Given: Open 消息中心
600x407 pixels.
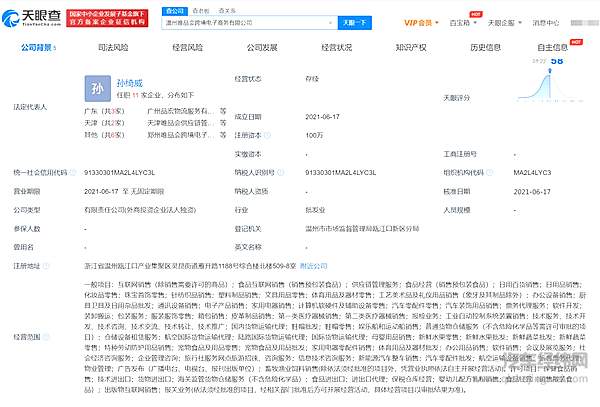Looking at the screenshot, I should click(546, 23).
